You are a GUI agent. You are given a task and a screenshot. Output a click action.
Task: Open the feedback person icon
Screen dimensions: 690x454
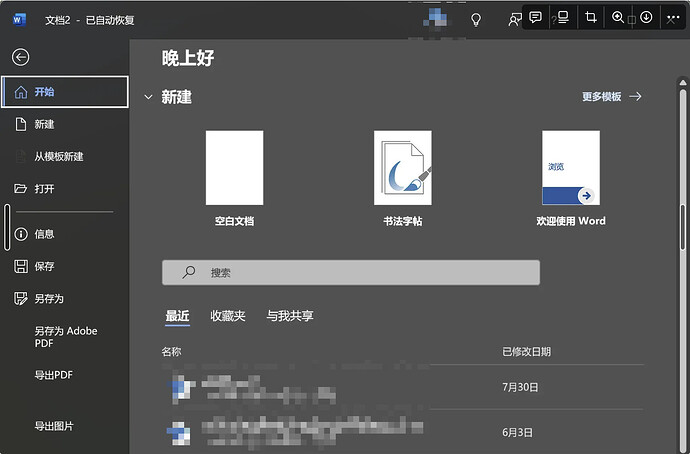coord(514,20)
